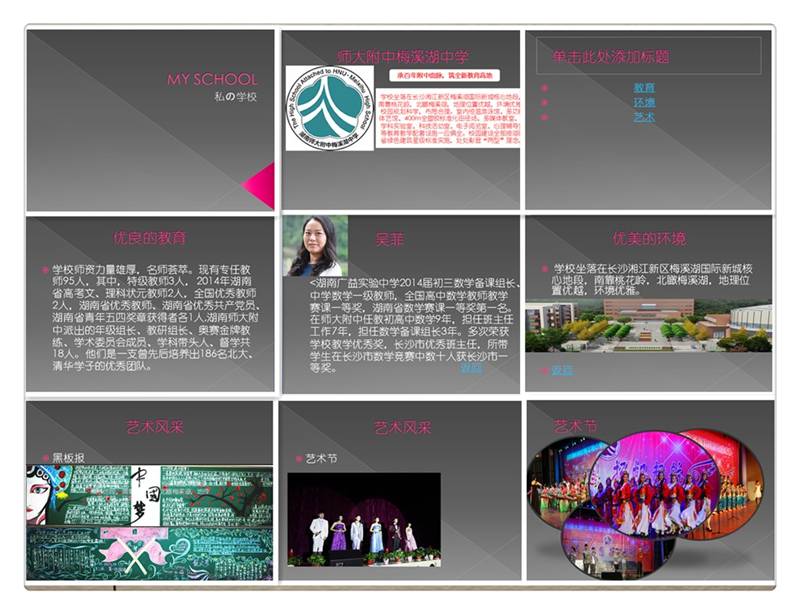Select the teacher portrait photo
800x614 pixels.
pos(315,246)
